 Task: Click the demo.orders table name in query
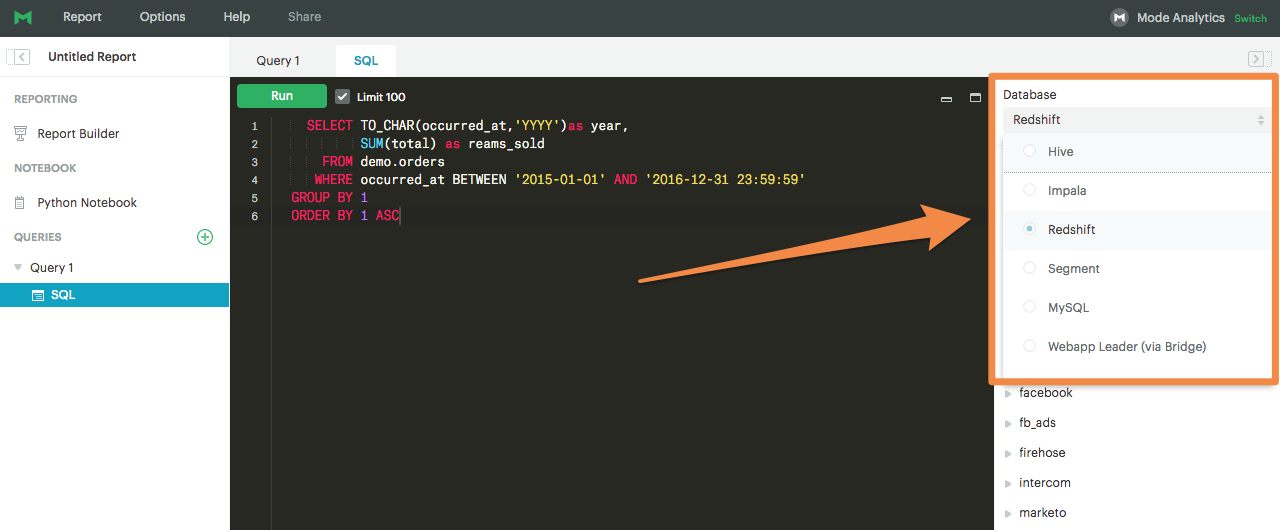pos(402,162)
